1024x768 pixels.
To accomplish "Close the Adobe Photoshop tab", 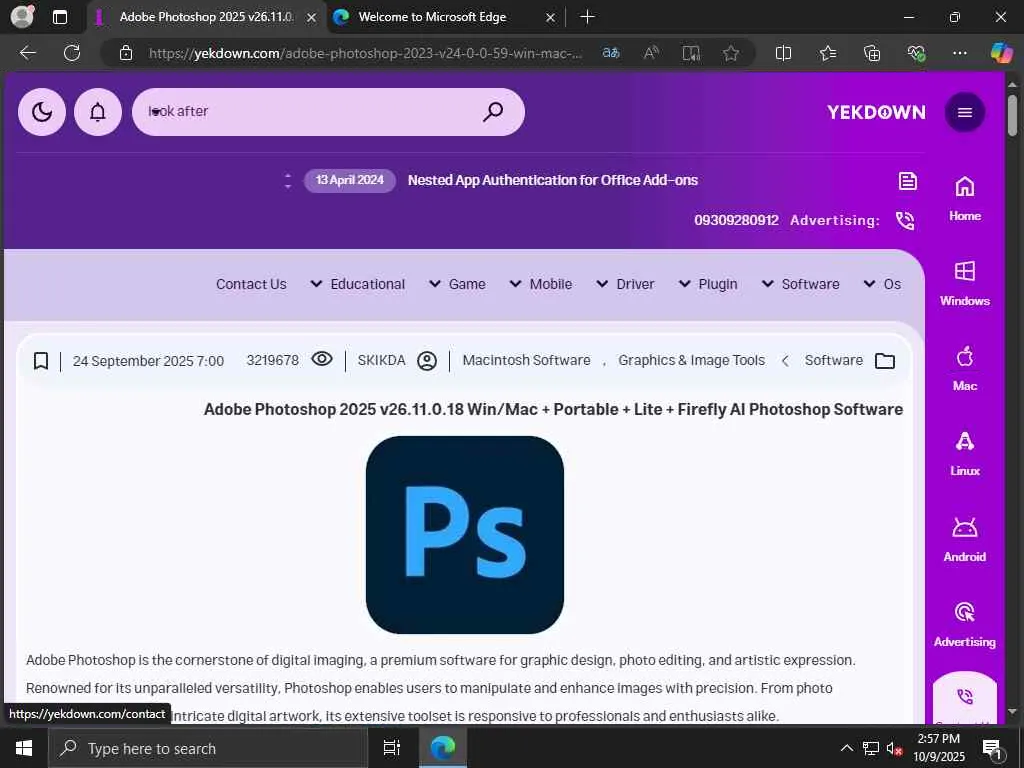I will coord(312,18).
